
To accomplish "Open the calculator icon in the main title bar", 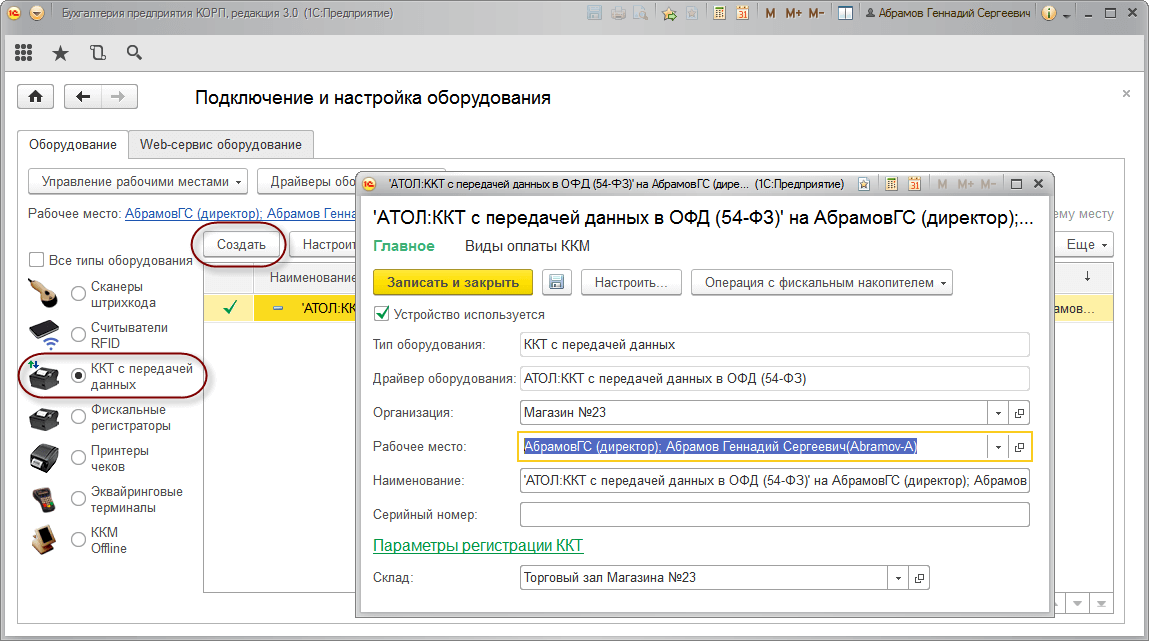I will tap(720, 13).
